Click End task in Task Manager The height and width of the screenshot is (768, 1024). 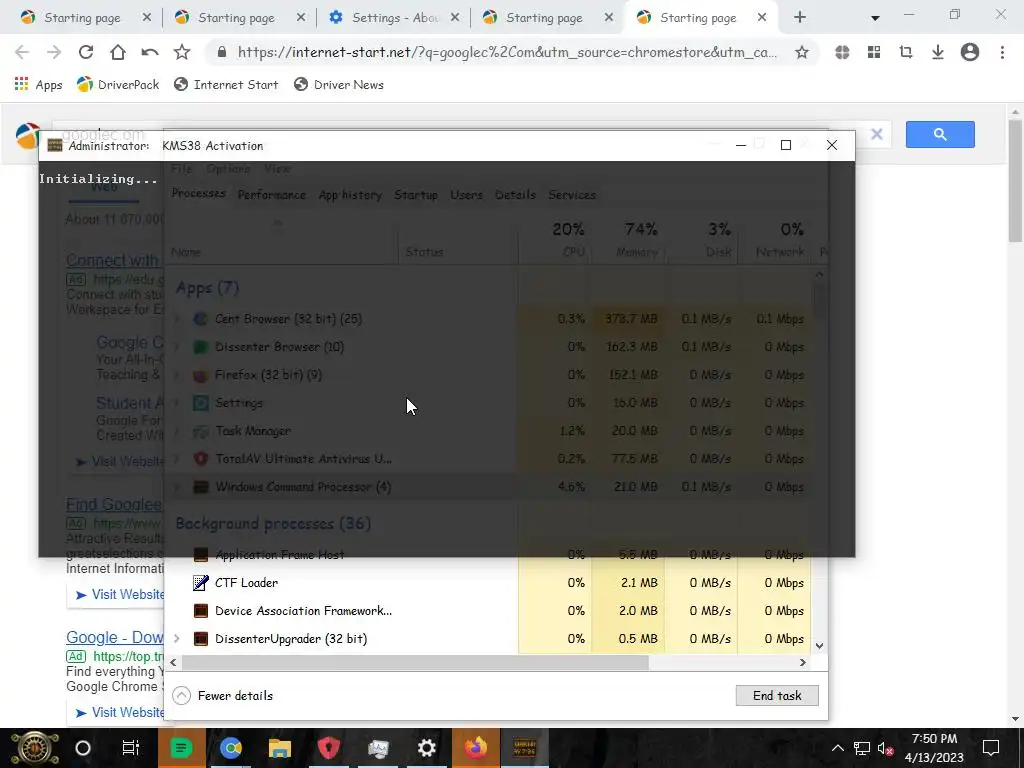pos(777,696)
